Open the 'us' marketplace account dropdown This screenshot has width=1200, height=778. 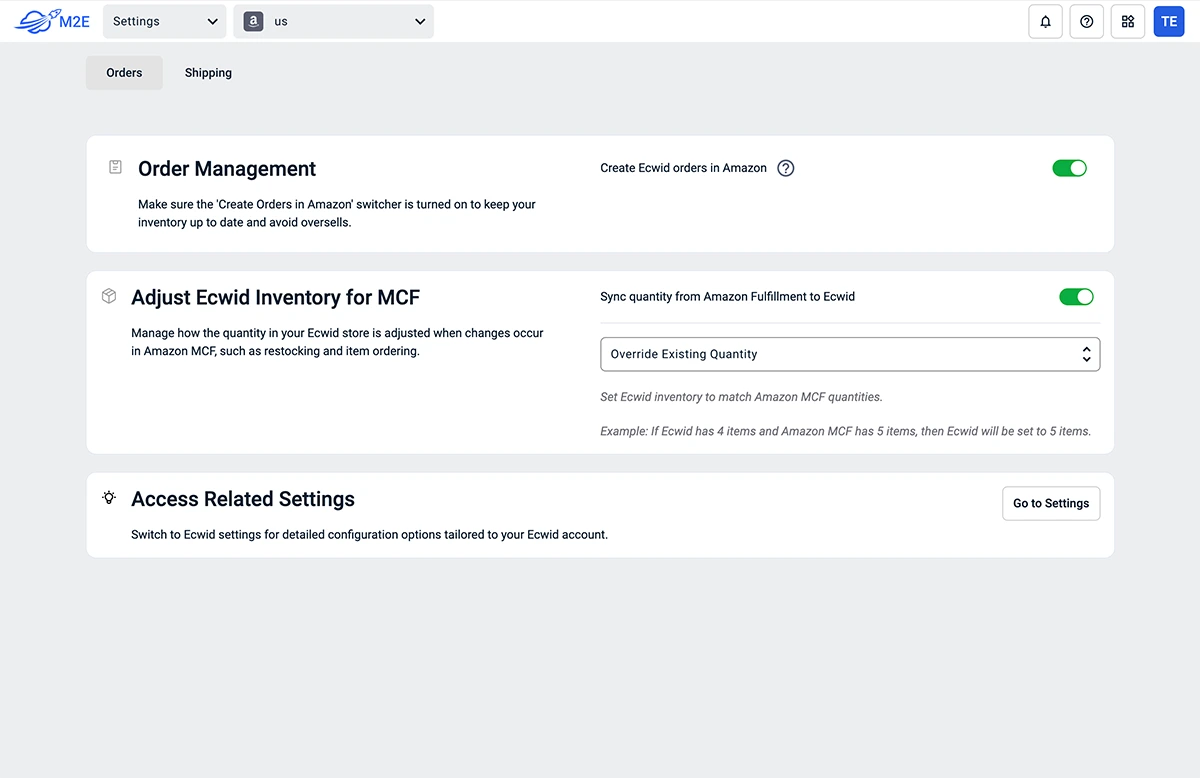(334, 22)
